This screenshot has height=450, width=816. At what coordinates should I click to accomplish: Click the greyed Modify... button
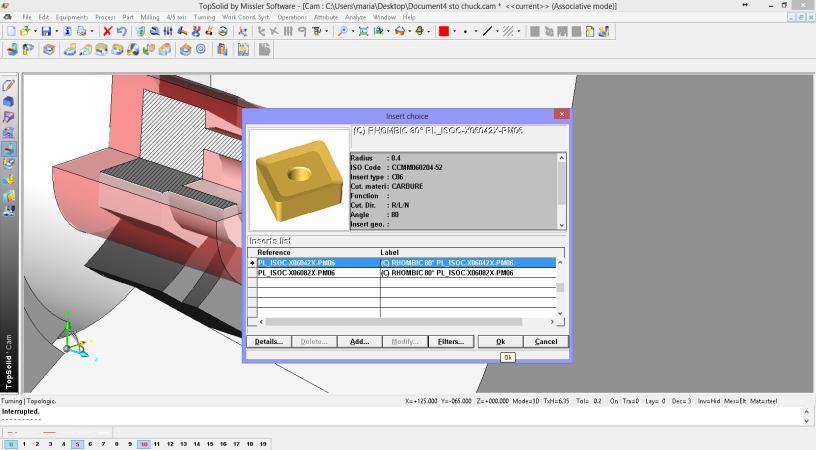[404, 341]
